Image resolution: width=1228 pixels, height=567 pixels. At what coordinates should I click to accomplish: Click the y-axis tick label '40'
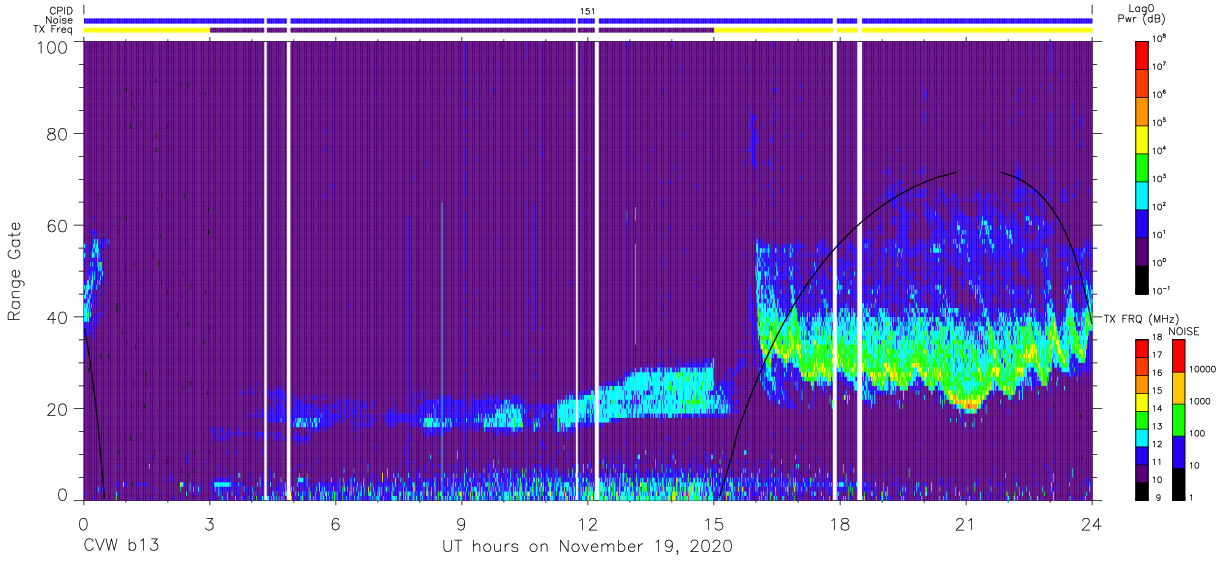(x=56, y=317)
